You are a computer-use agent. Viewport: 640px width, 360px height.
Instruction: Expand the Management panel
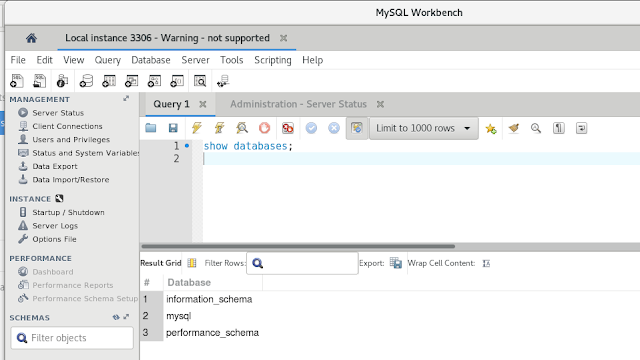tap(126, 99)
